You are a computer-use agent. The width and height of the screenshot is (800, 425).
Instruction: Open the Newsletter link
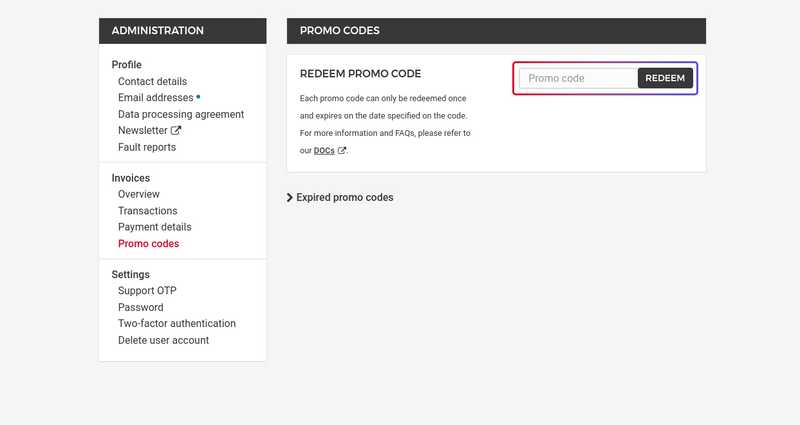(x=143, y=131)
